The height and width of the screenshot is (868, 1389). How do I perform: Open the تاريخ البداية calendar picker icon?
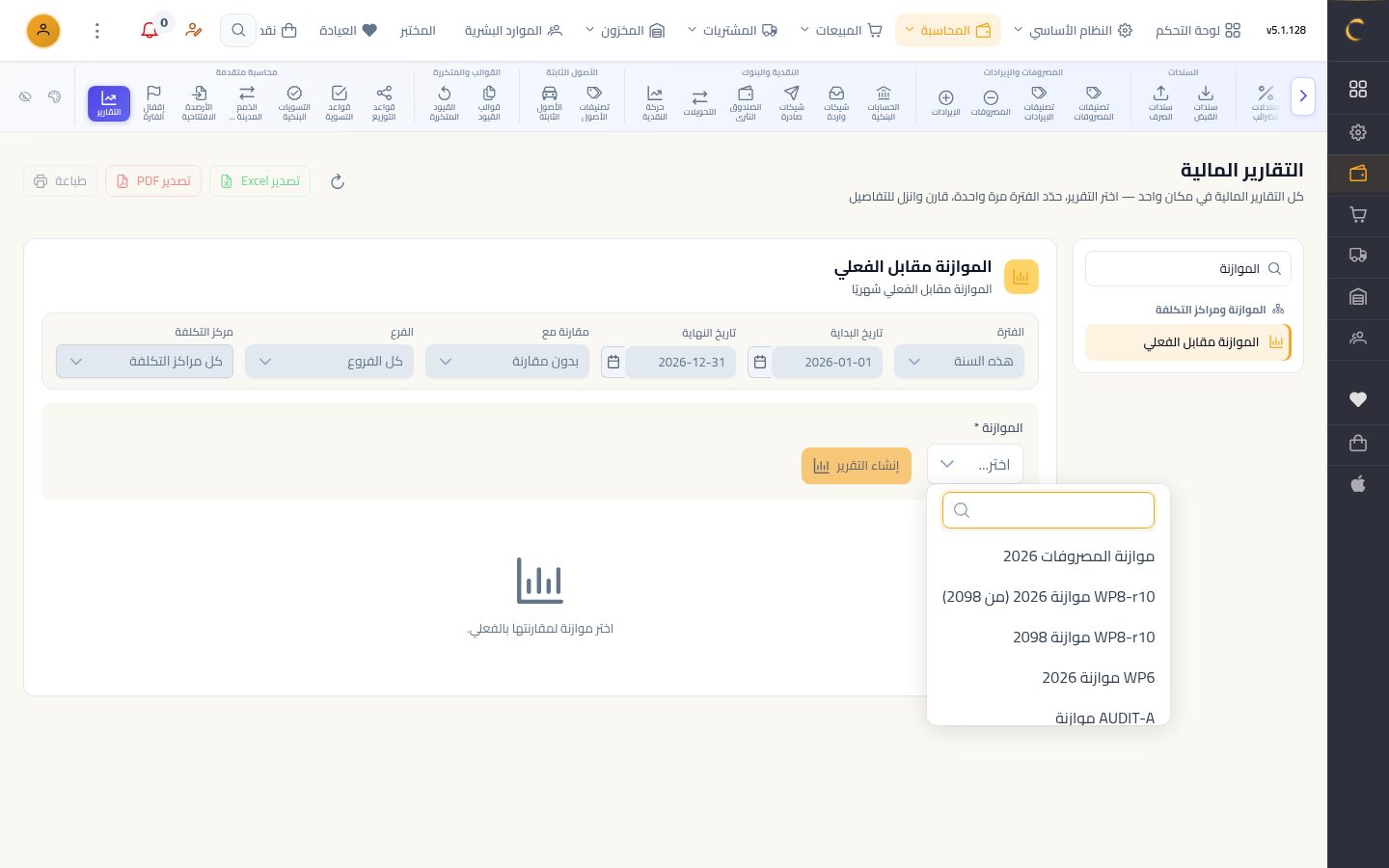coord(760,362)
